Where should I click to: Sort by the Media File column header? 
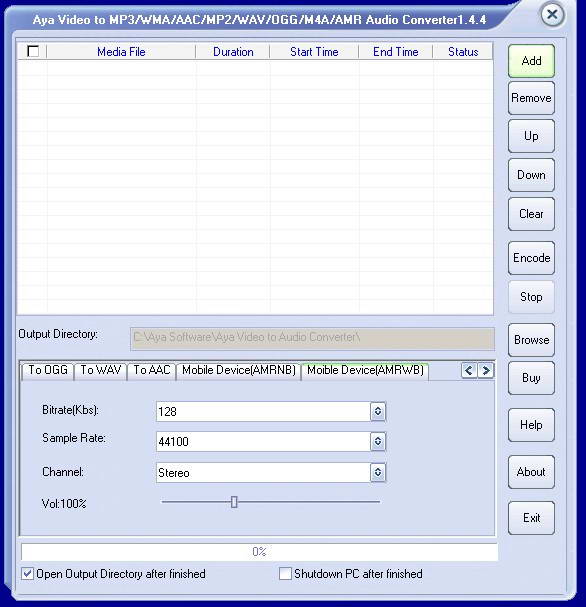[x=121, y=51]
